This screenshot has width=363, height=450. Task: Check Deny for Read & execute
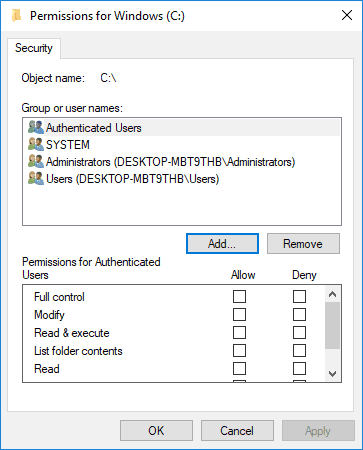299,332
